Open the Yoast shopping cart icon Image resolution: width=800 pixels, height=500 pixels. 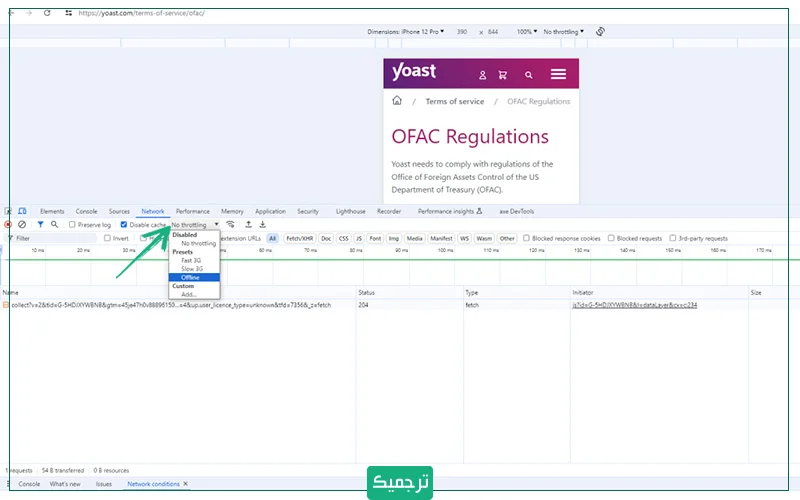[503, 75]
